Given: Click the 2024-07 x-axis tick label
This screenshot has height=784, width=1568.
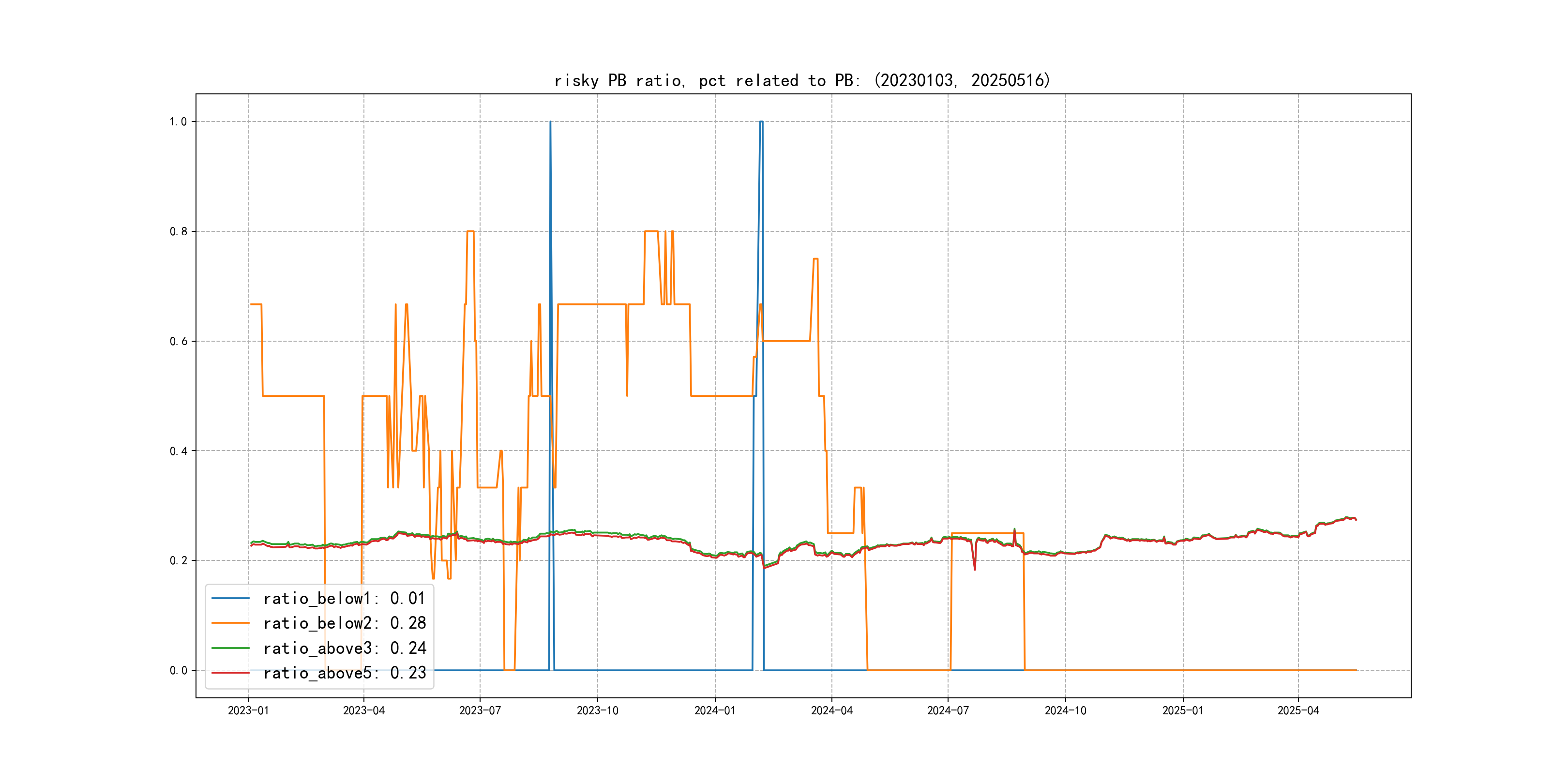Looking at the screenshot, I should pos(948,711).
